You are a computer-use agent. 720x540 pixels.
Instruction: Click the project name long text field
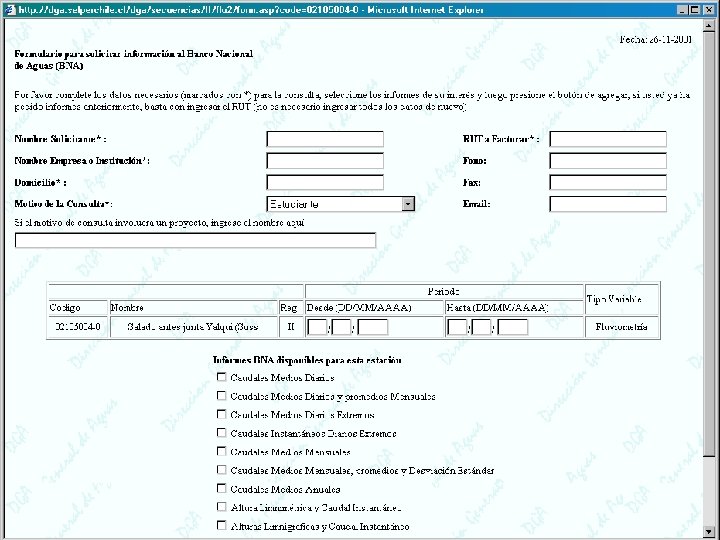tap(196, 241)
